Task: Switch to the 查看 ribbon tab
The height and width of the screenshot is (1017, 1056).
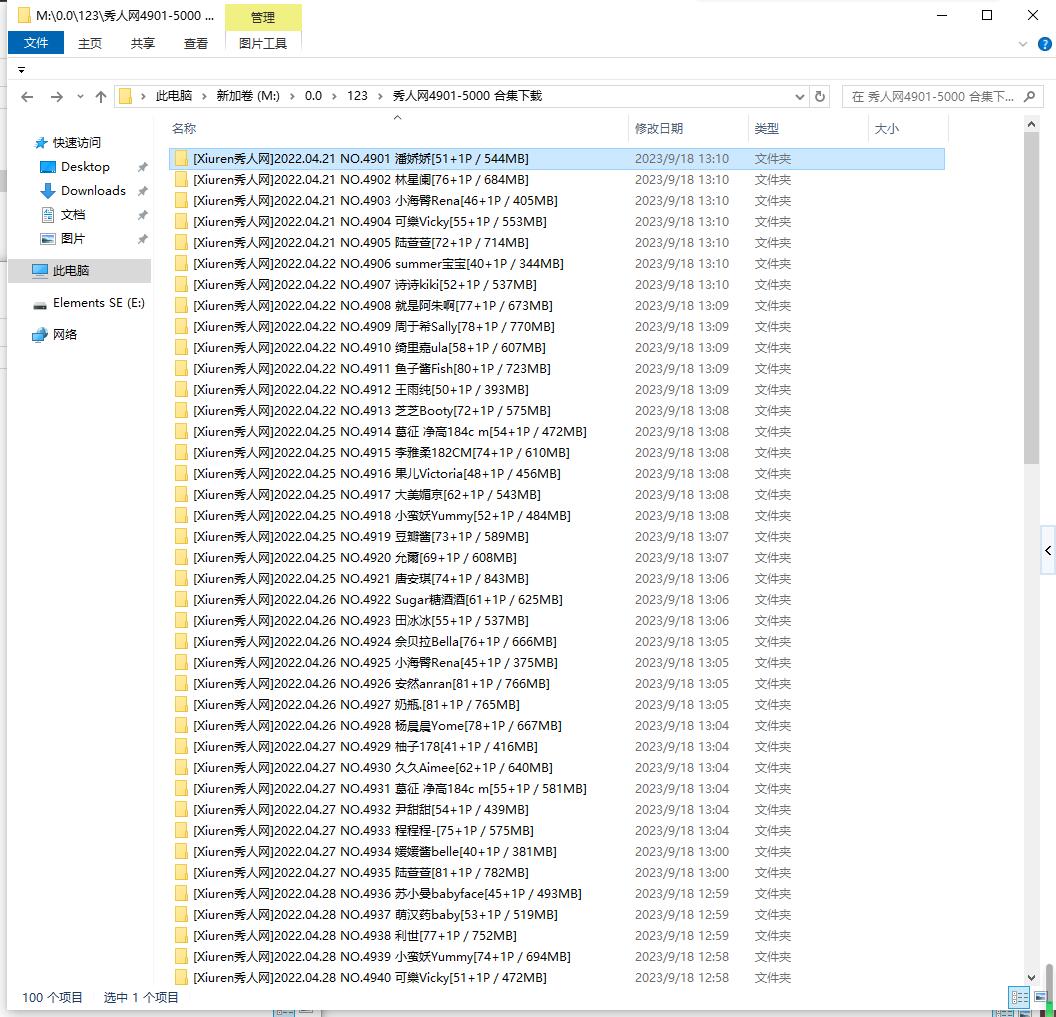Action: point(196,43)
